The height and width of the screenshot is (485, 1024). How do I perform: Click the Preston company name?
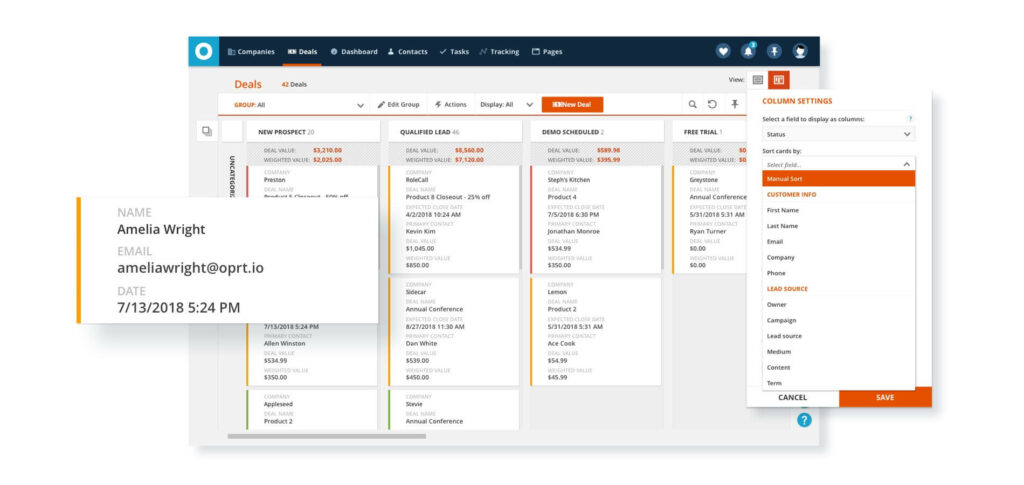tap(274, 180)
